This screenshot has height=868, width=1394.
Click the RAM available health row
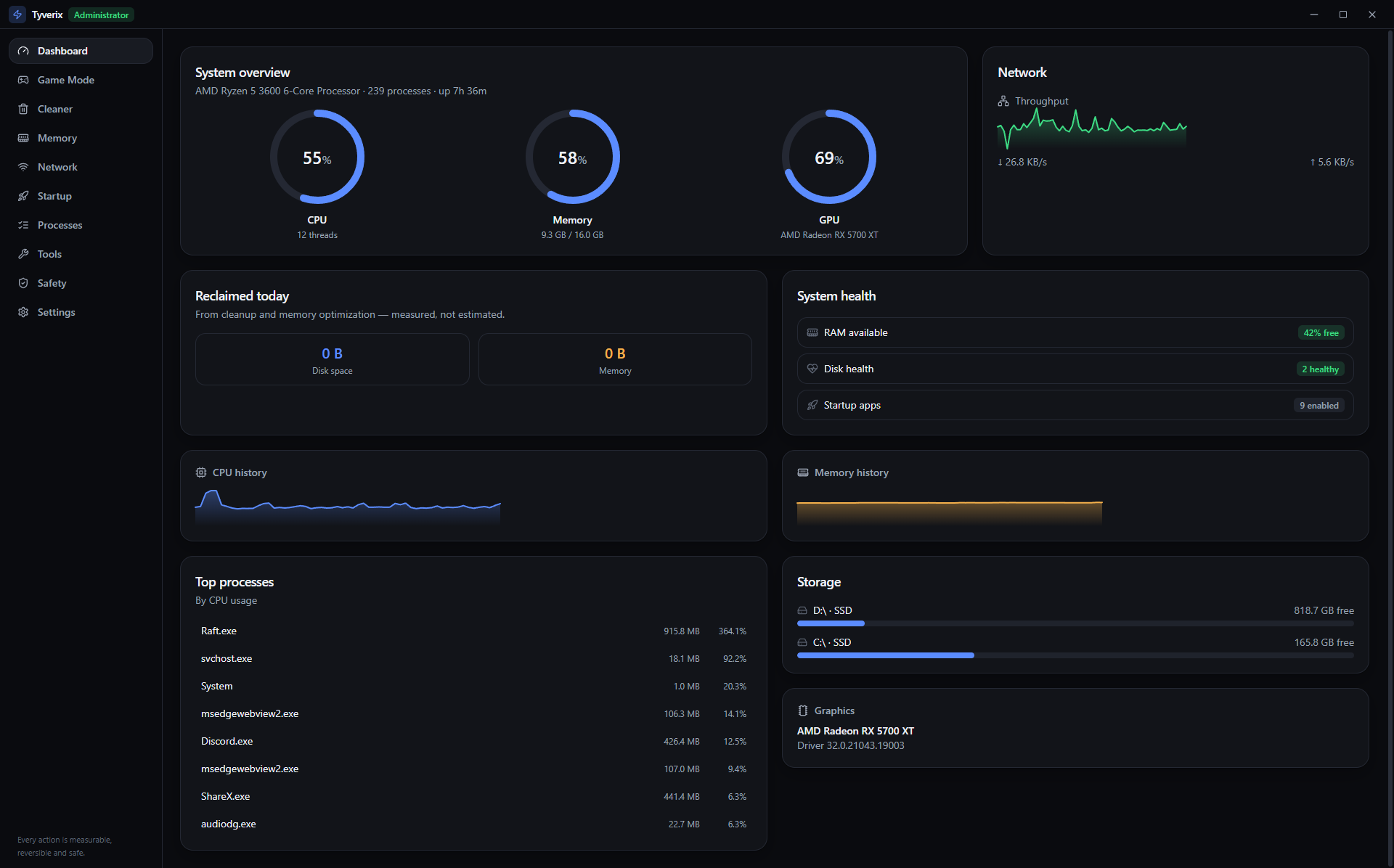click(x=1075, y=332)
